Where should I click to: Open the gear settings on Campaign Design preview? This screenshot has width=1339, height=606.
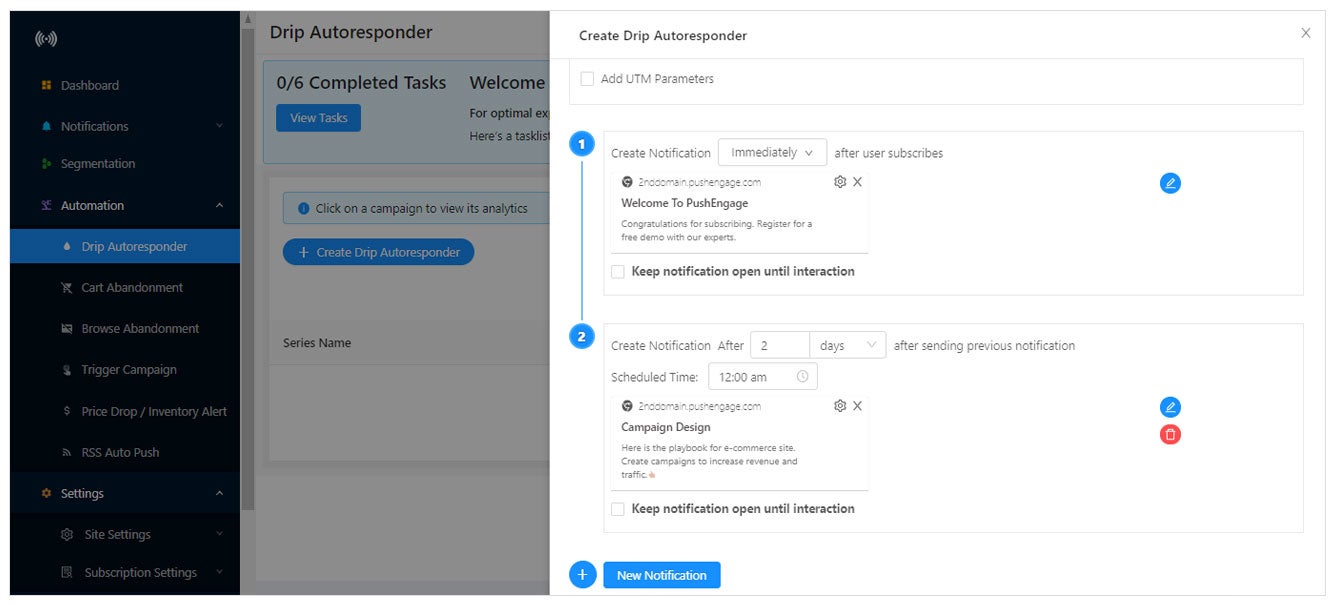click(838, 406)
